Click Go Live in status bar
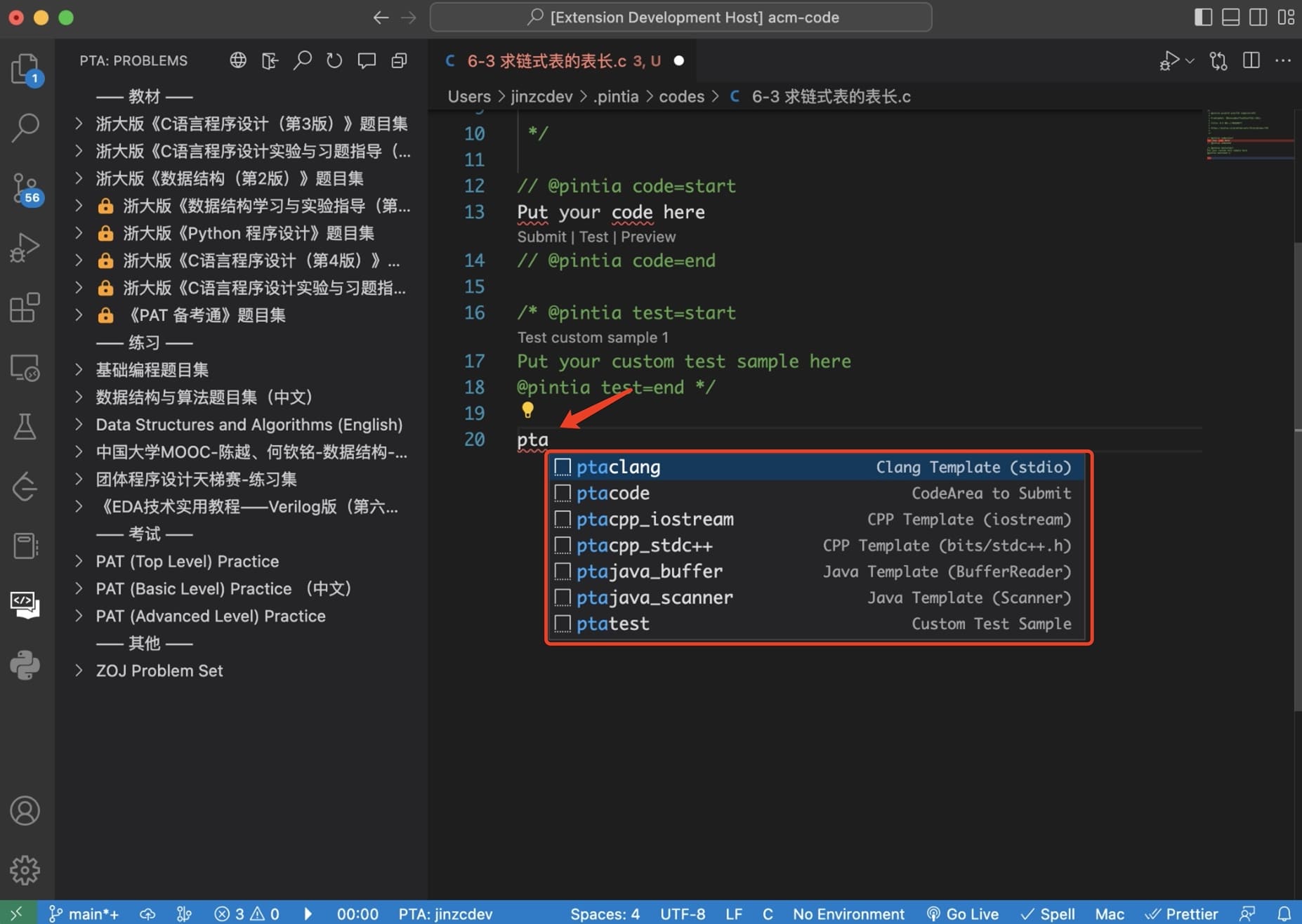 coord(962,913)
